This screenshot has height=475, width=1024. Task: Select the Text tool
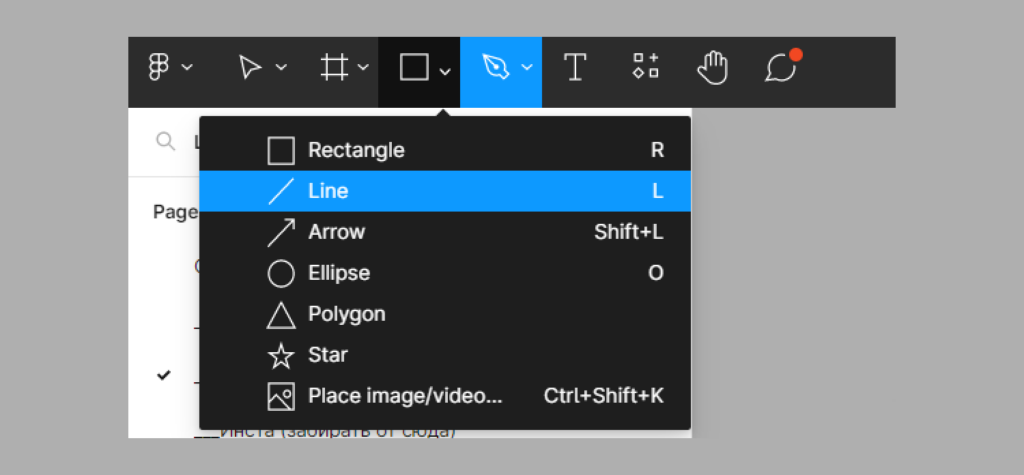575,67
